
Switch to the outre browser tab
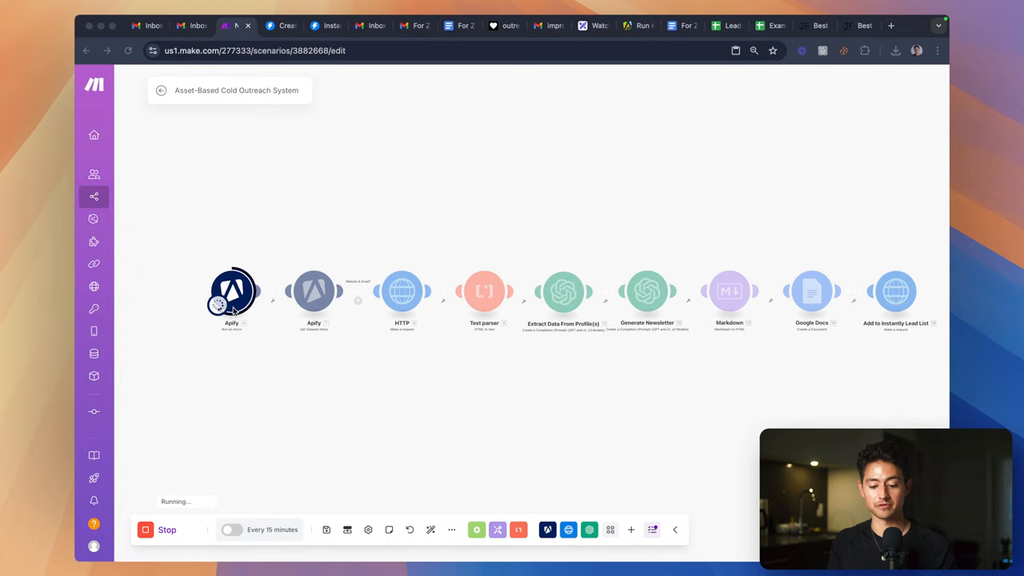[505, 25]
